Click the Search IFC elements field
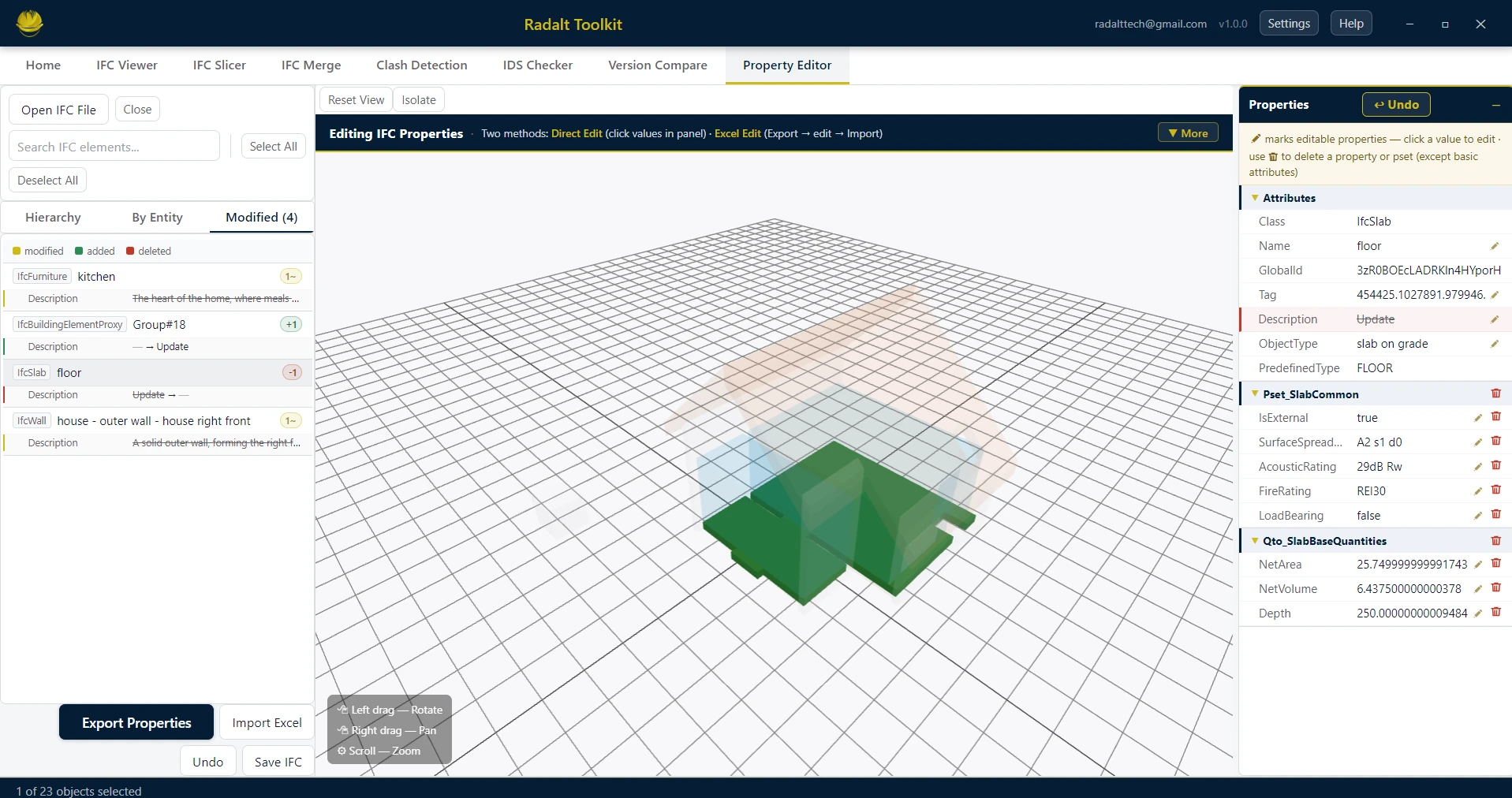 click(x=114, y=147)
